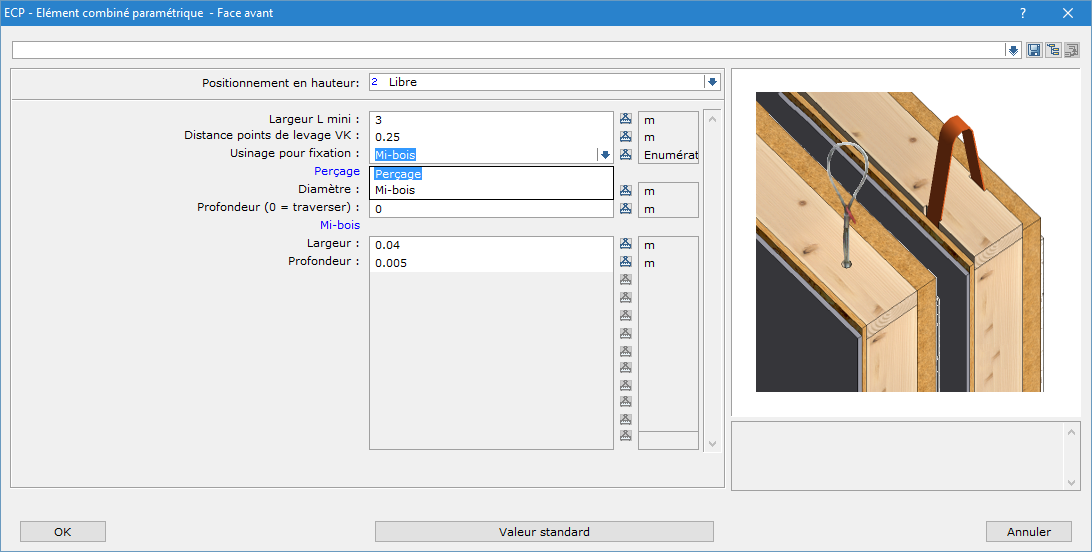Click the greyed-out preset manager icon
The height and width of the screenshot is (552, 1092).
pyautogui.click(x=1072, y=50)
